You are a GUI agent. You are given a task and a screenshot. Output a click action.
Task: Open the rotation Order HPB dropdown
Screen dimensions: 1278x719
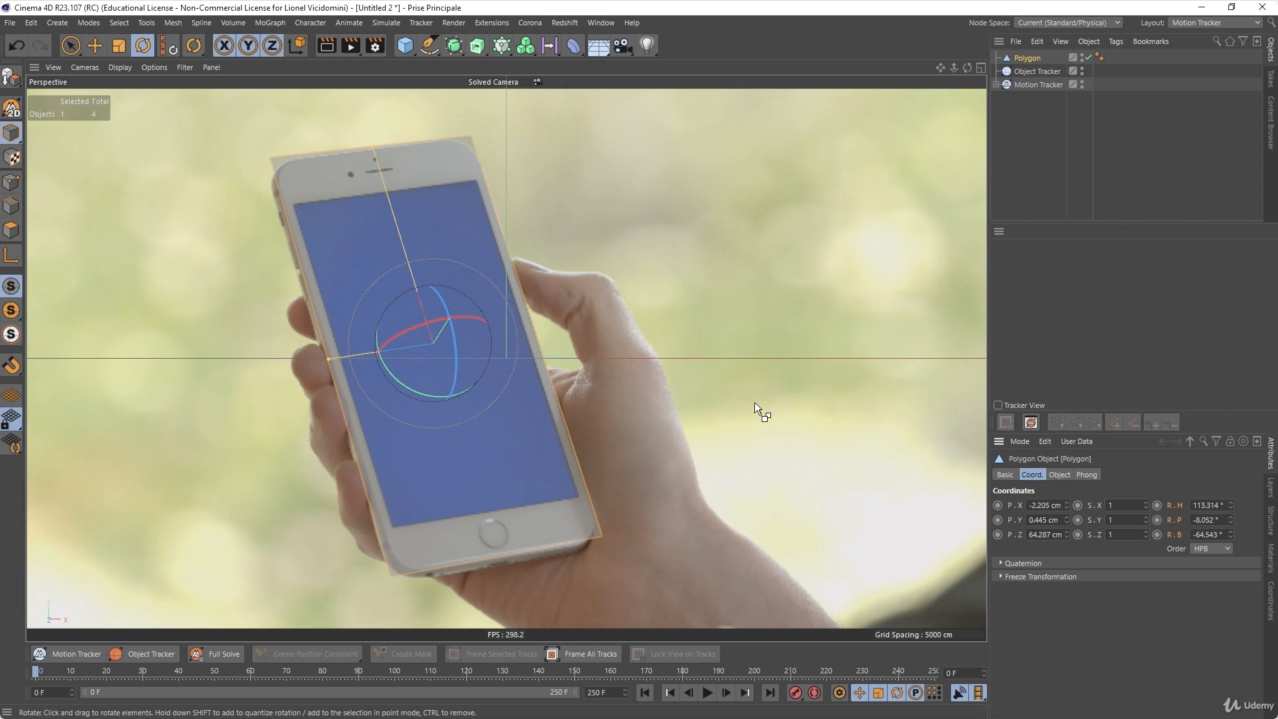[x=1211, y=548]
